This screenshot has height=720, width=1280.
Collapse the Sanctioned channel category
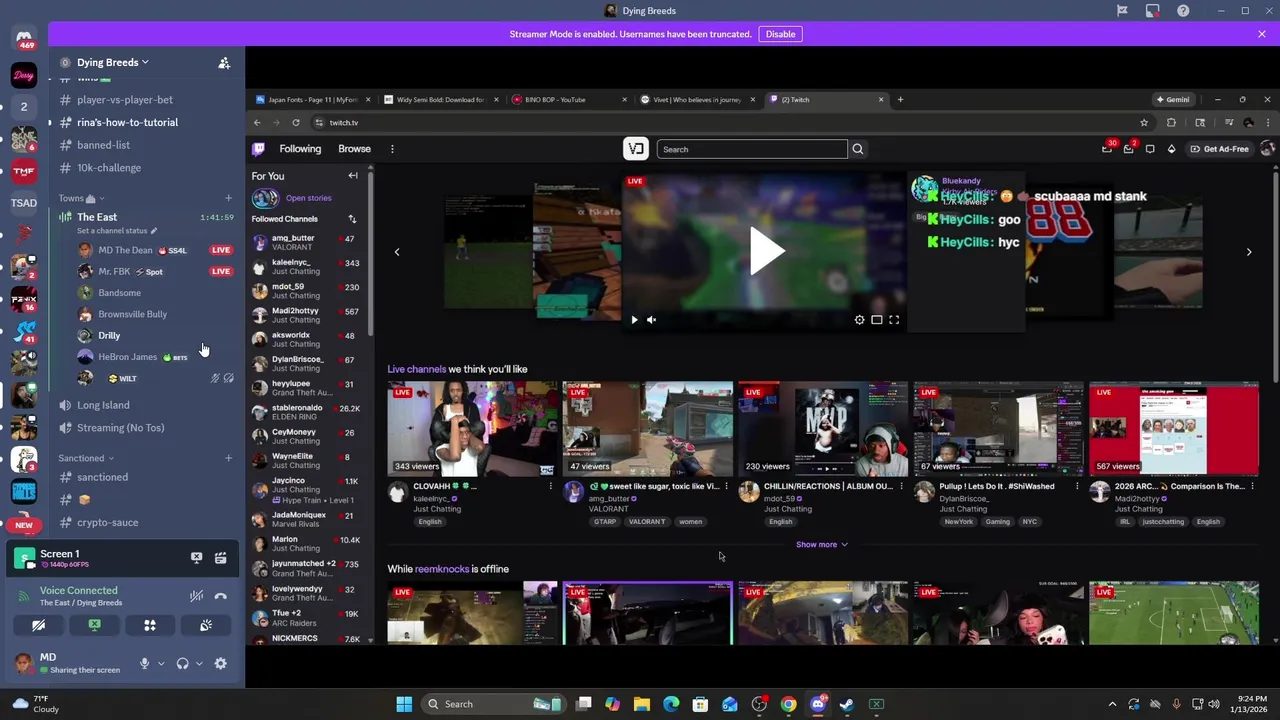point(85,458)
